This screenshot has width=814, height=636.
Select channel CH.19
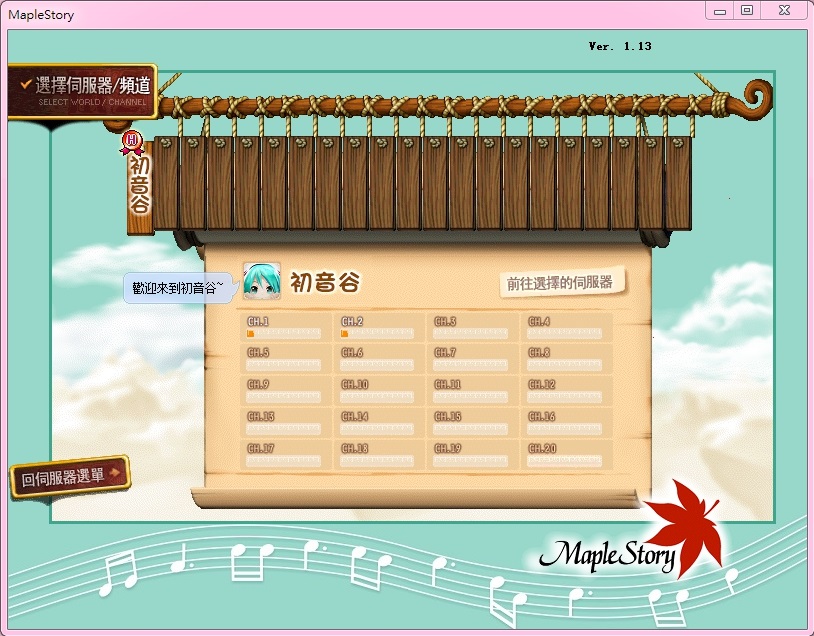coord(472,454)
